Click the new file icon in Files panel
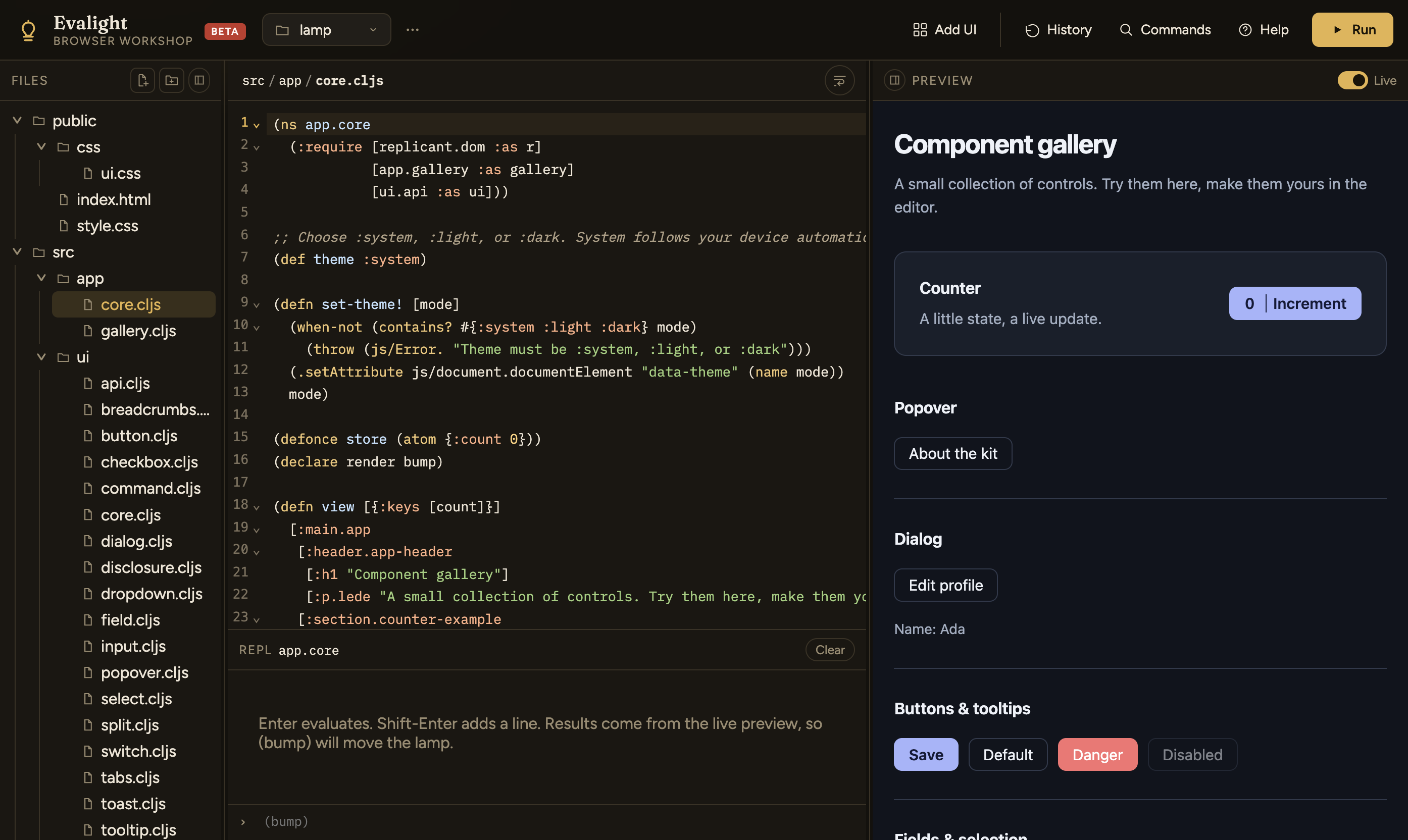The width and height of the screenshot is (1408, 840). coord(142,80)
